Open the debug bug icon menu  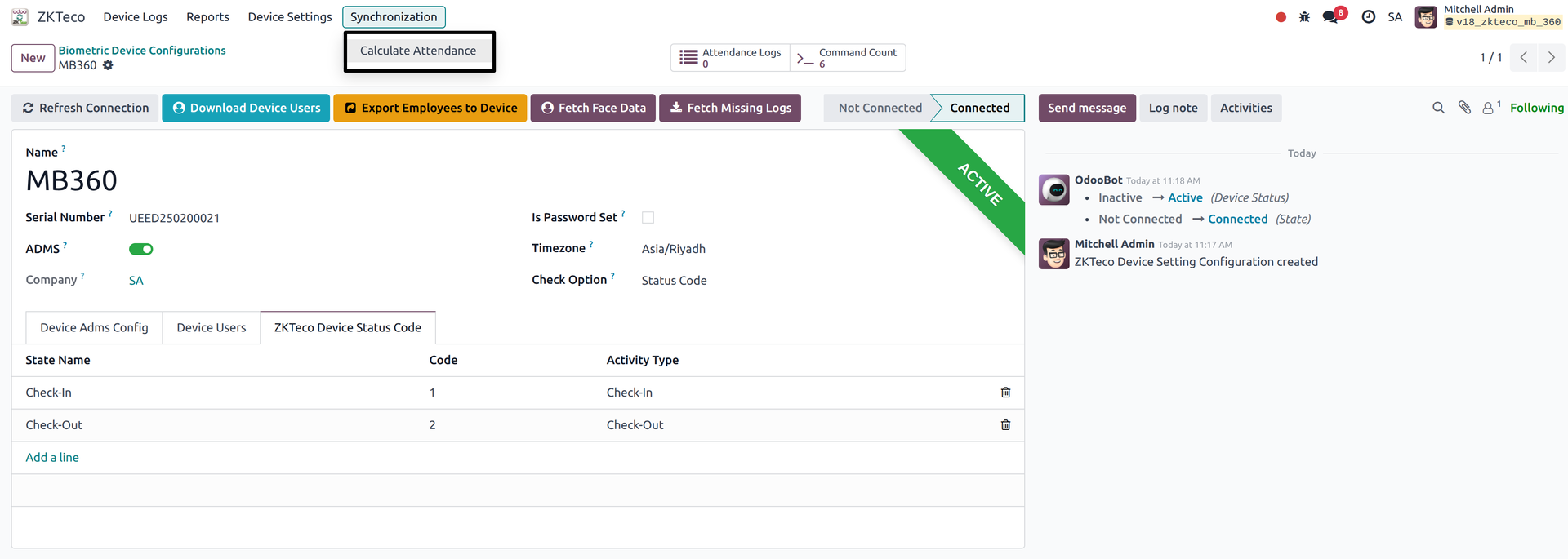(1304, 17)
